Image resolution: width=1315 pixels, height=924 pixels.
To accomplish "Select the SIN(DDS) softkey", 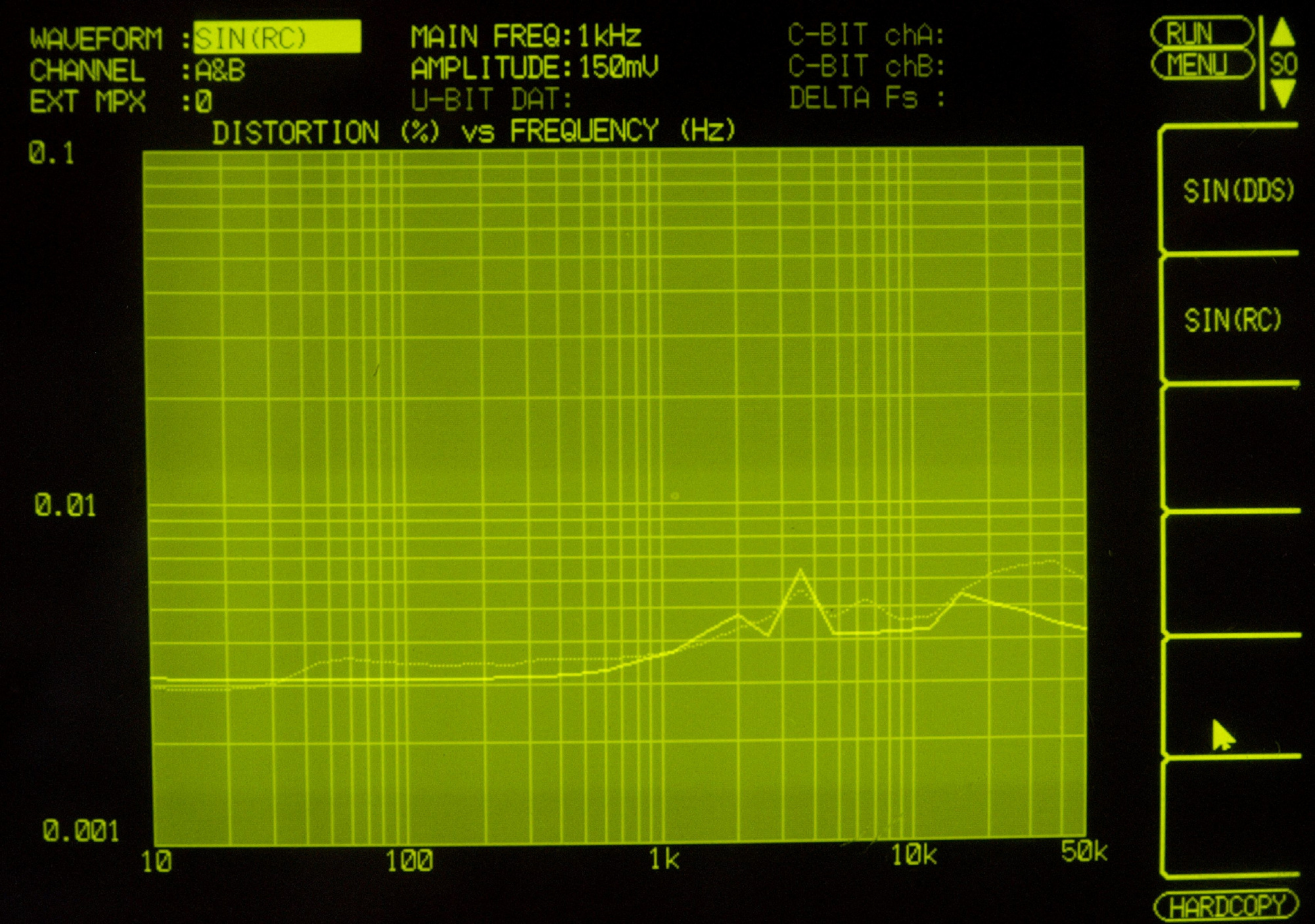I will pyautogui.click(x=1237, y=191).
